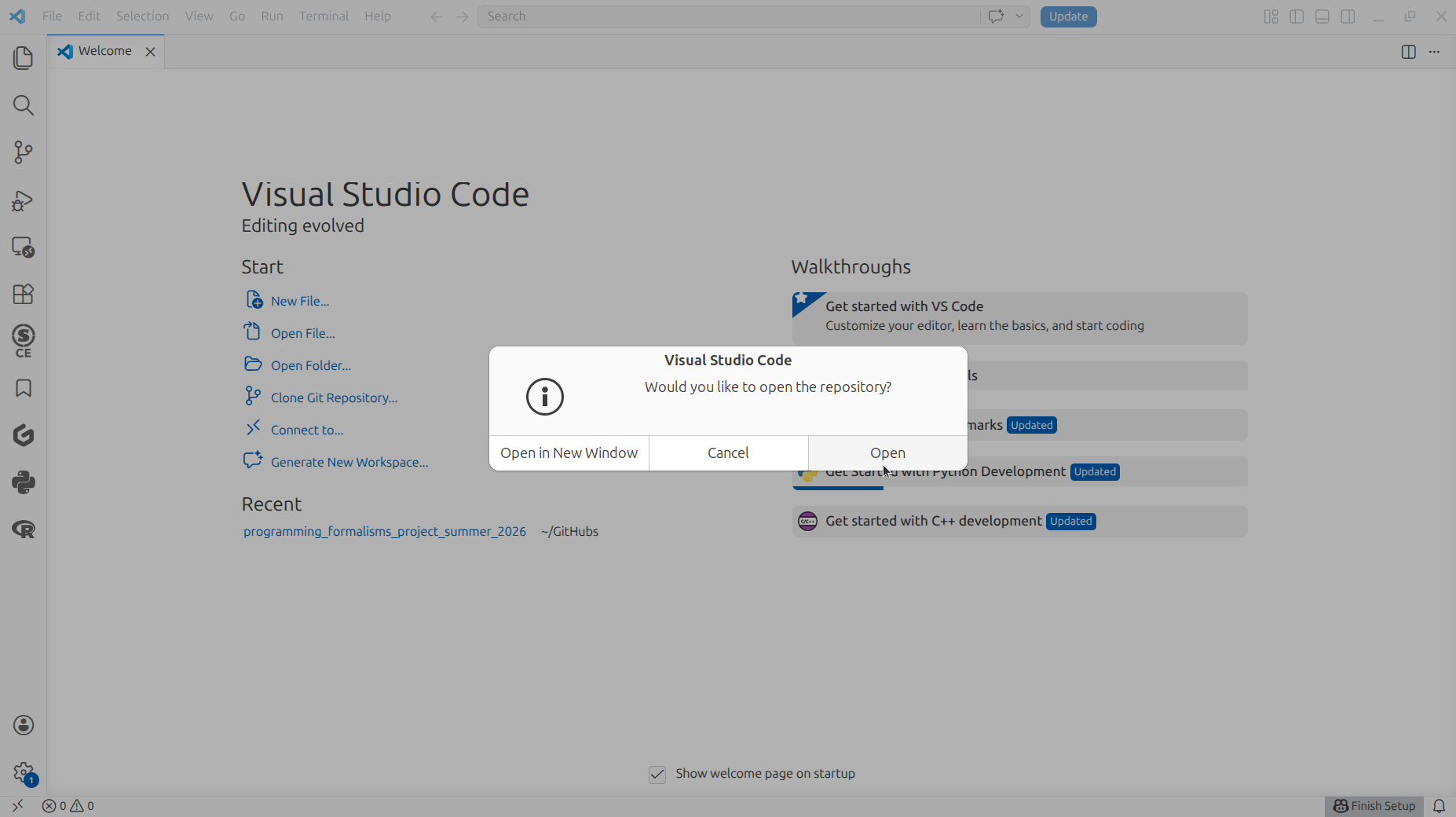This screenshot has width=1456, height=817.
Task: Close the Welcome tab
Action: [x=150, y=52]
